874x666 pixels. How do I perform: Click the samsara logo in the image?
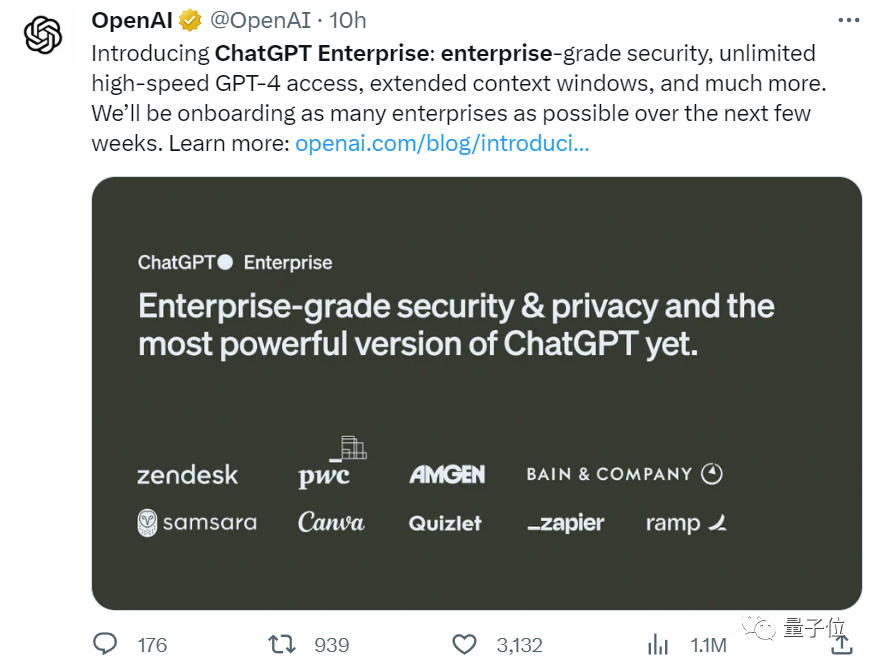(196, 522)
